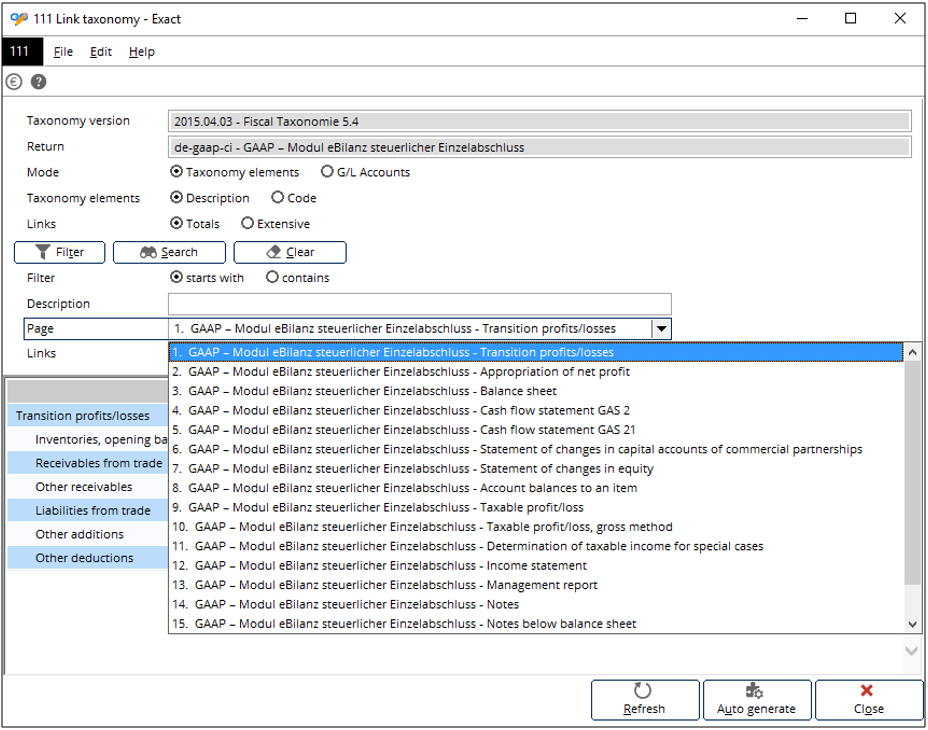Choose the Description radio option
Screen dimensions: 928x730
pyautogui.click(x=176, y=197)
